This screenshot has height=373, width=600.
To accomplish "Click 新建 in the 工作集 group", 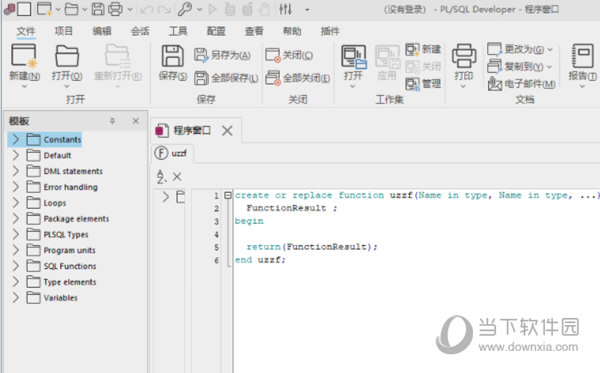I will (x=423, y=49).
